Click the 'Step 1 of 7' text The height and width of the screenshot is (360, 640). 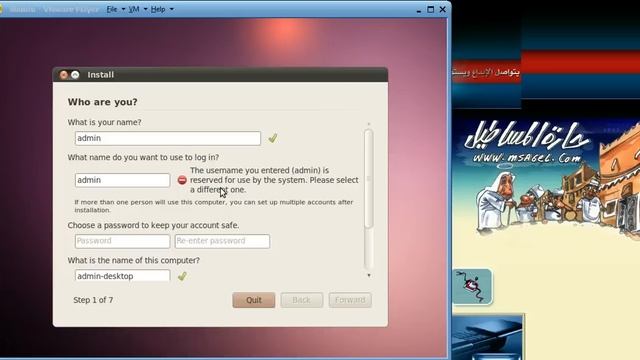click(x=93, y=300)
